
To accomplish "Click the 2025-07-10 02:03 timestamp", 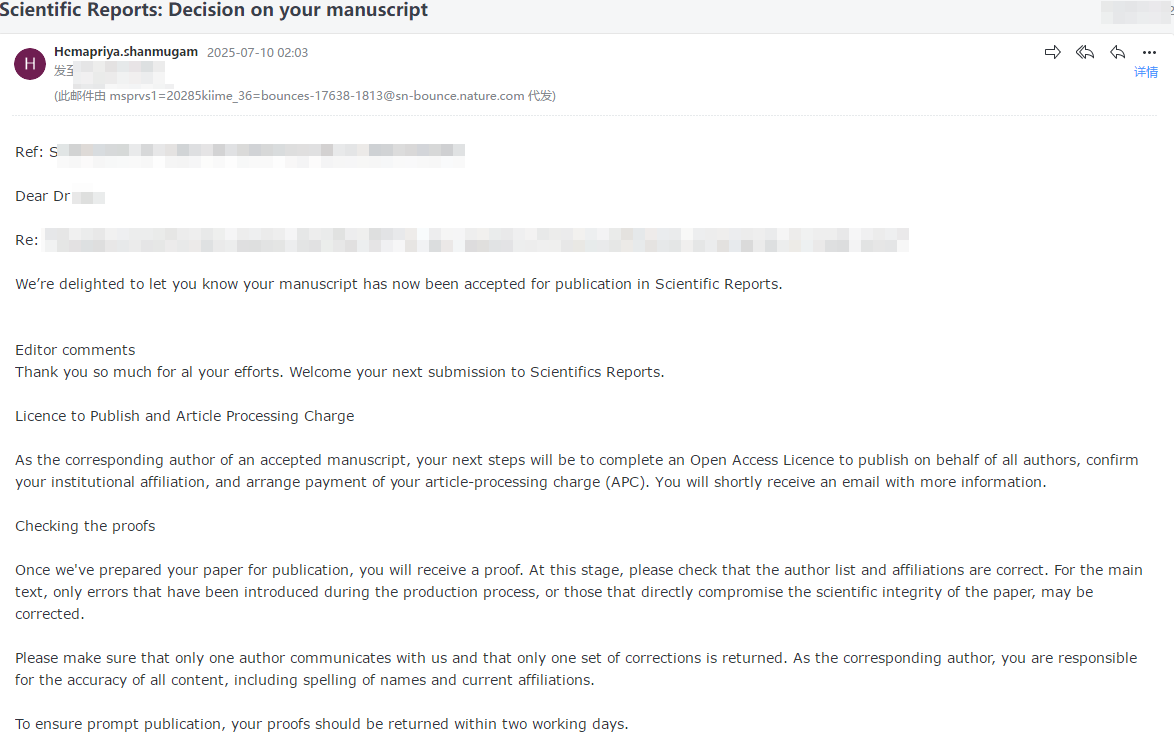I will click(257, 53).
